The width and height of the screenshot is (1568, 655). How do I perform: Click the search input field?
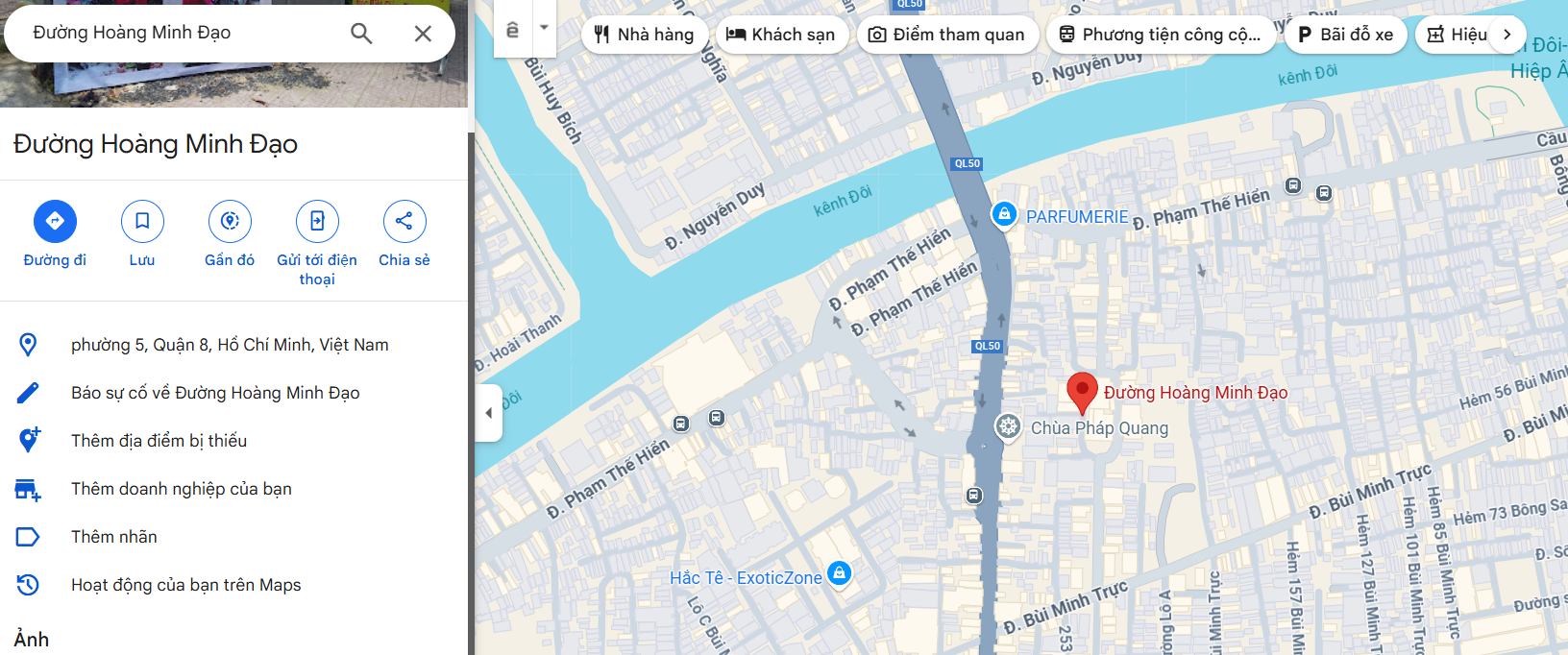pyautogui.click(x=183, y=33)
